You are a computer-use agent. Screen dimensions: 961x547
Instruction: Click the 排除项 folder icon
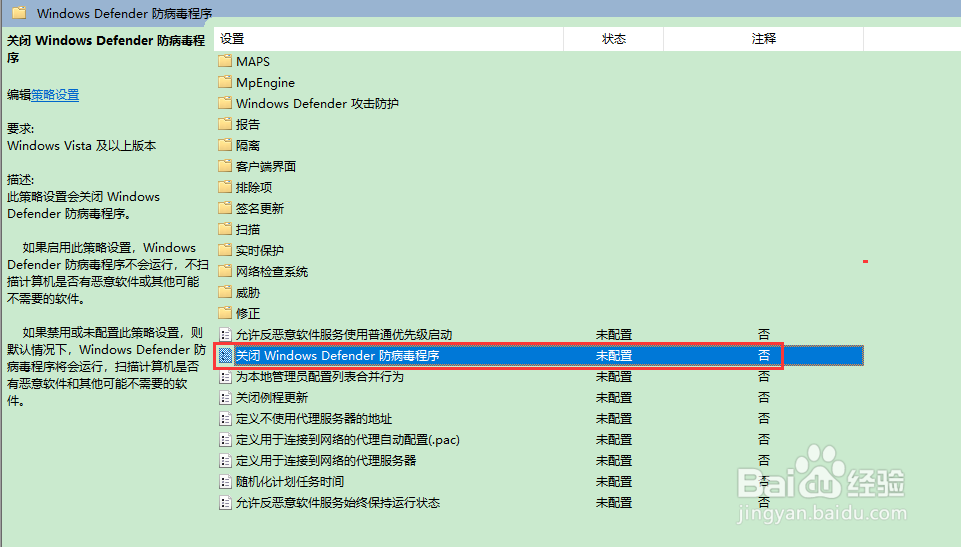225,186
